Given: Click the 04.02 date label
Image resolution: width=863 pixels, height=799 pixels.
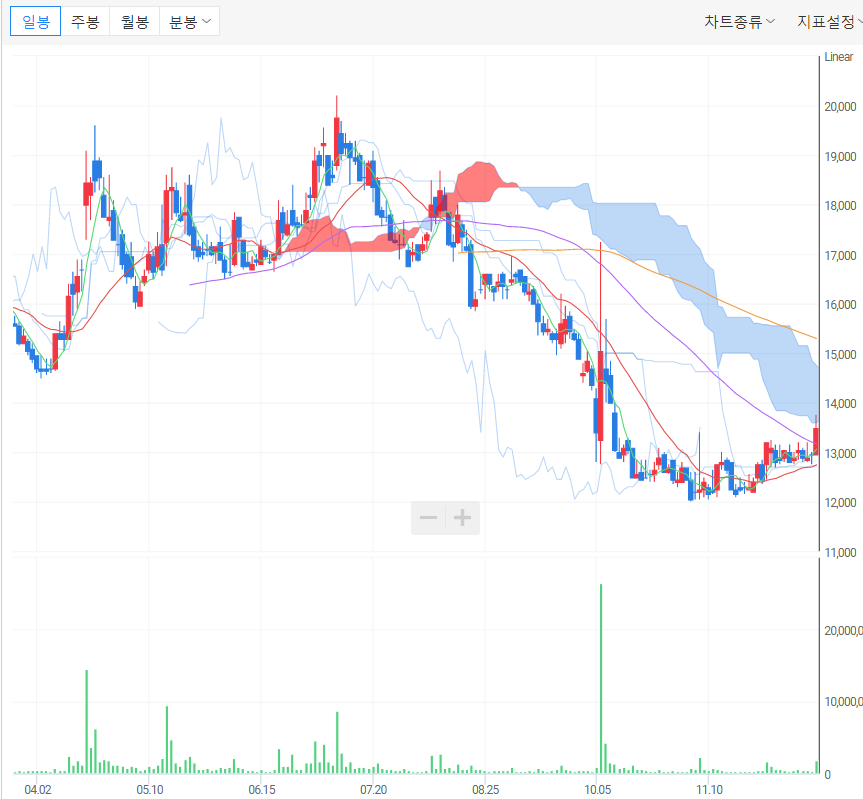Looking at the screenshot, I should (x=38, y=790).
